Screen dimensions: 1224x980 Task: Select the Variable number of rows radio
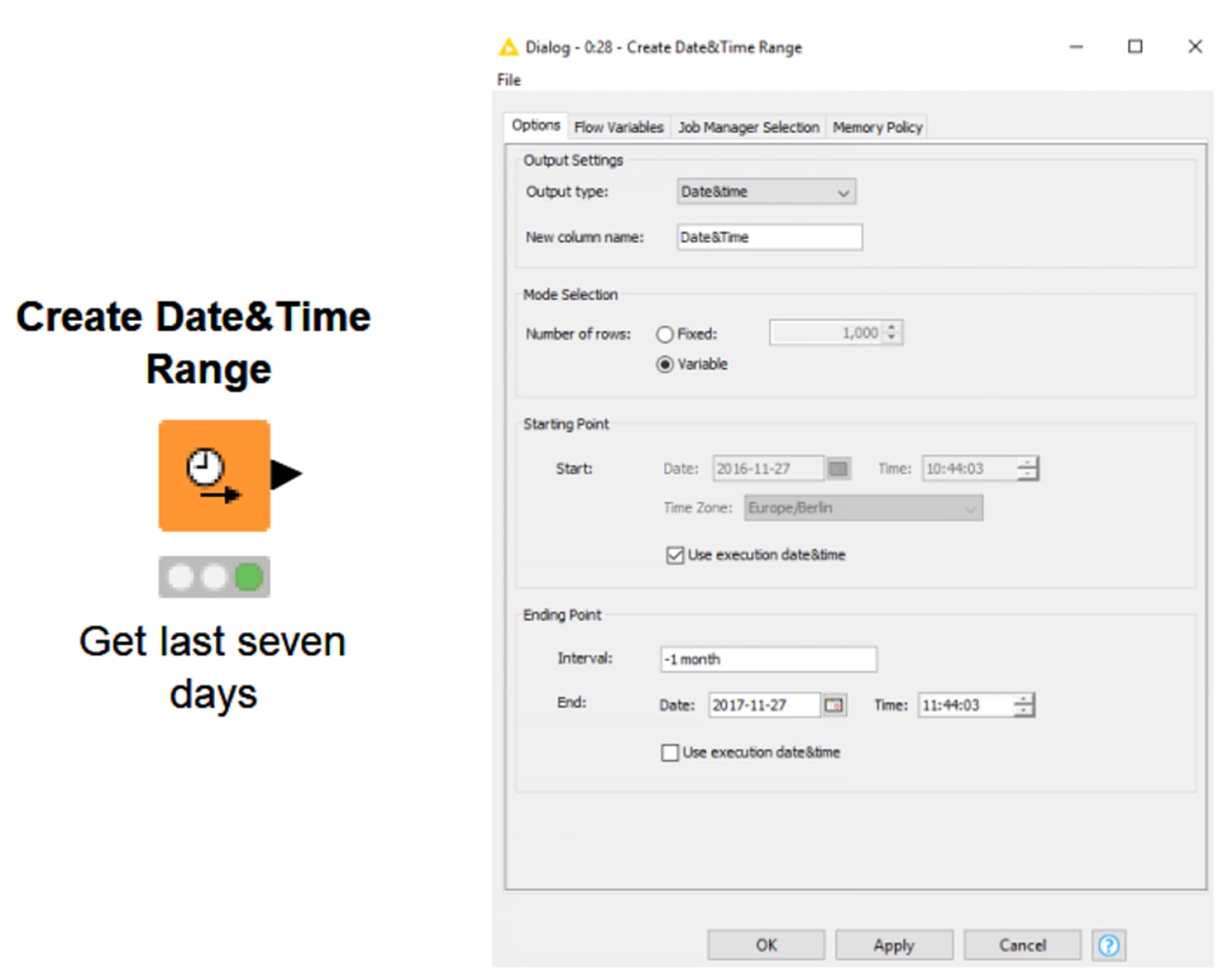[x=665, y=364]
